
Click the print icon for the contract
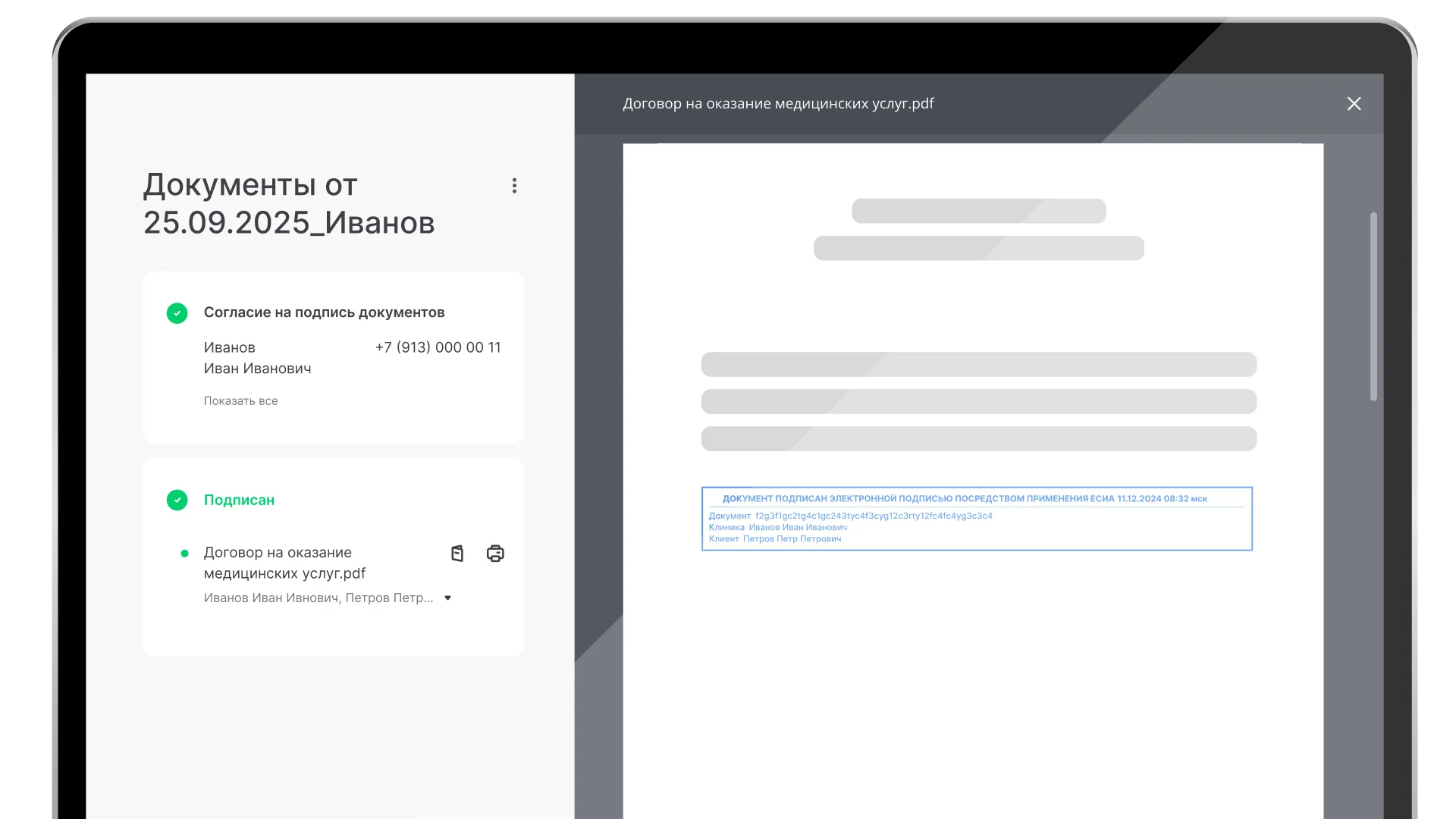click(x=495, y=554)
